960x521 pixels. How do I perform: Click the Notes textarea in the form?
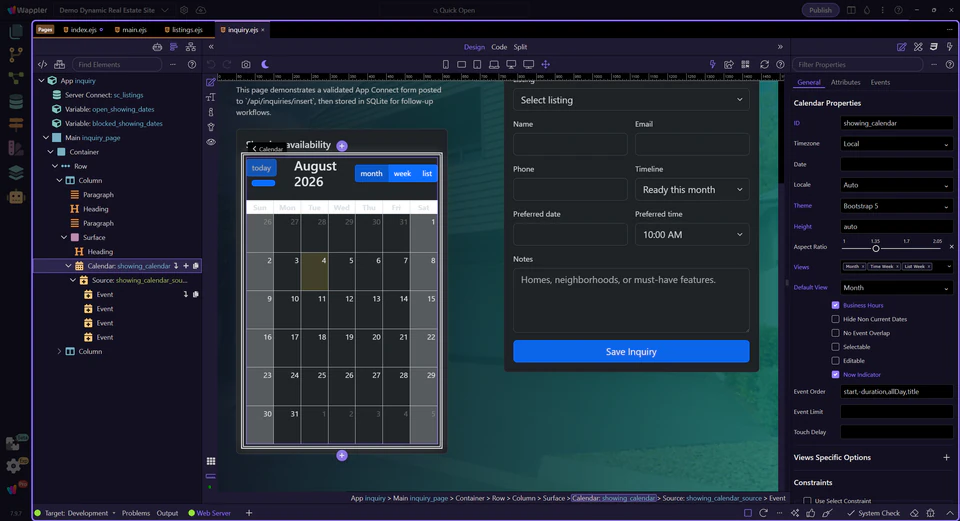pyautogui.click(x=631, y=300)
